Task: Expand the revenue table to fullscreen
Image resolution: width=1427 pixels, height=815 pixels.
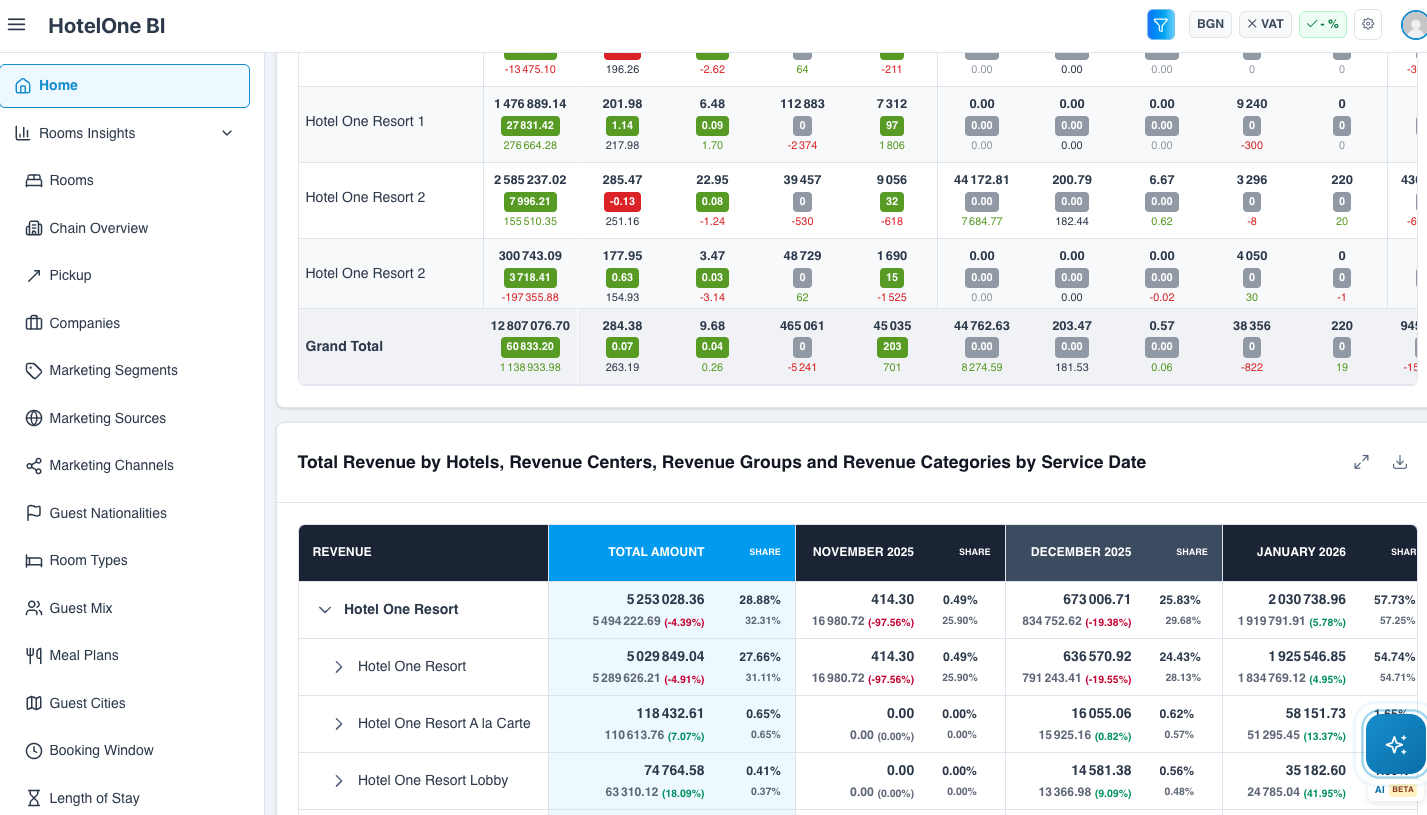Action: (x=1361, y=462)
